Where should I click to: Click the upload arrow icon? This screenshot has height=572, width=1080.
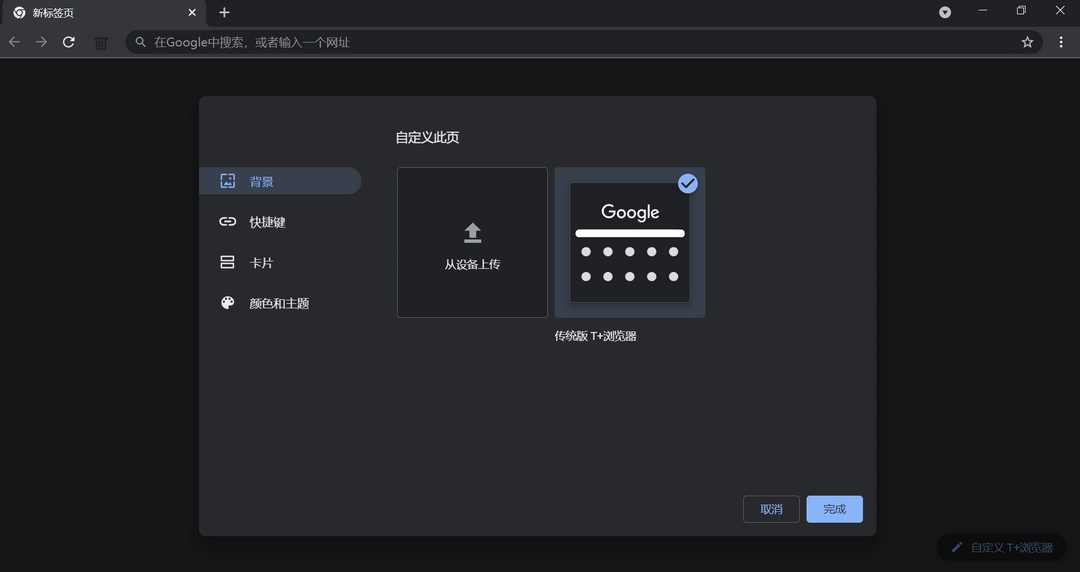point(472,233)
